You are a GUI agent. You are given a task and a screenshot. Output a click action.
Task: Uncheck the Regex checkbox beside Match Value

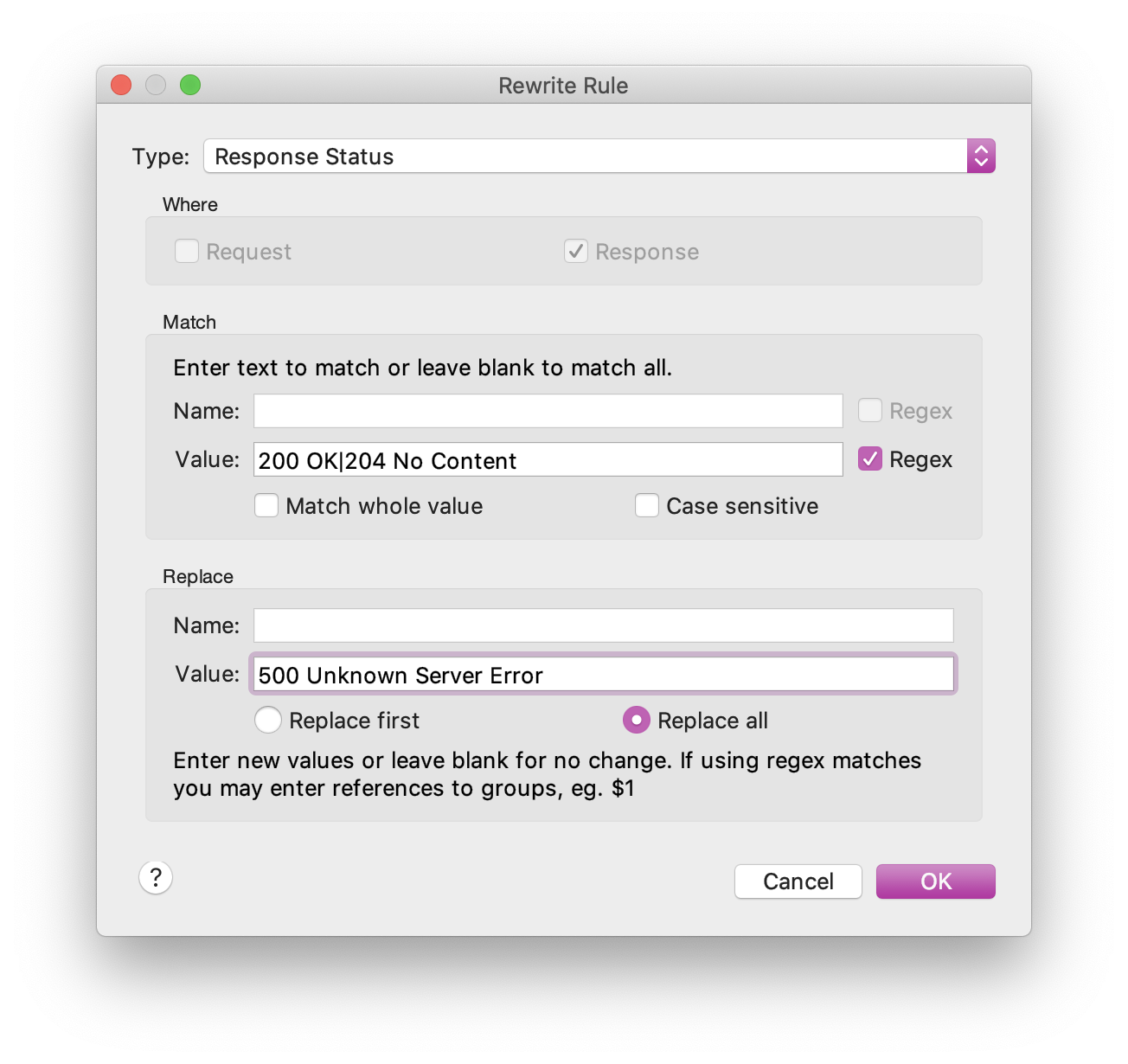tap(870, 458)
